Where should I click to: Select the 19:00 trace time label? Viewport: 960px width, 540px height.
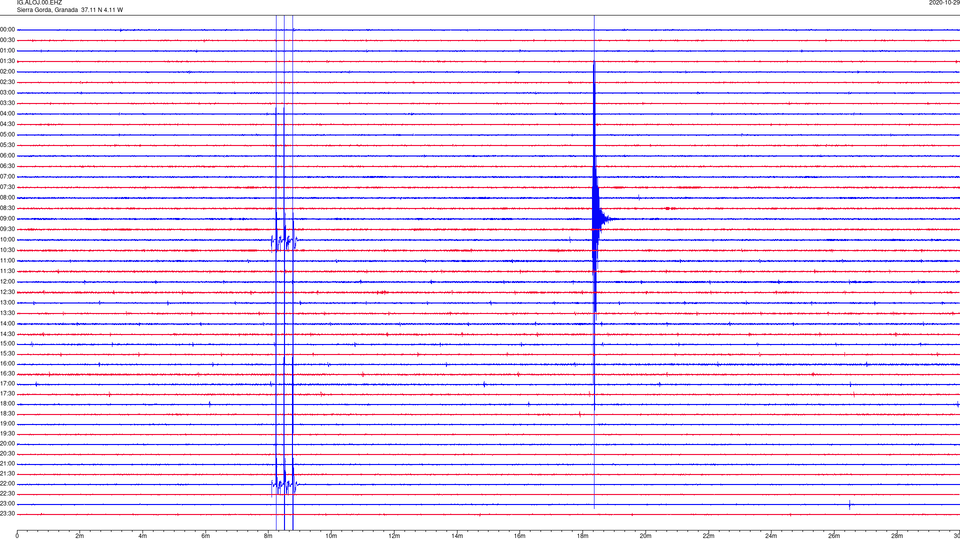click(x=8, y=424)
